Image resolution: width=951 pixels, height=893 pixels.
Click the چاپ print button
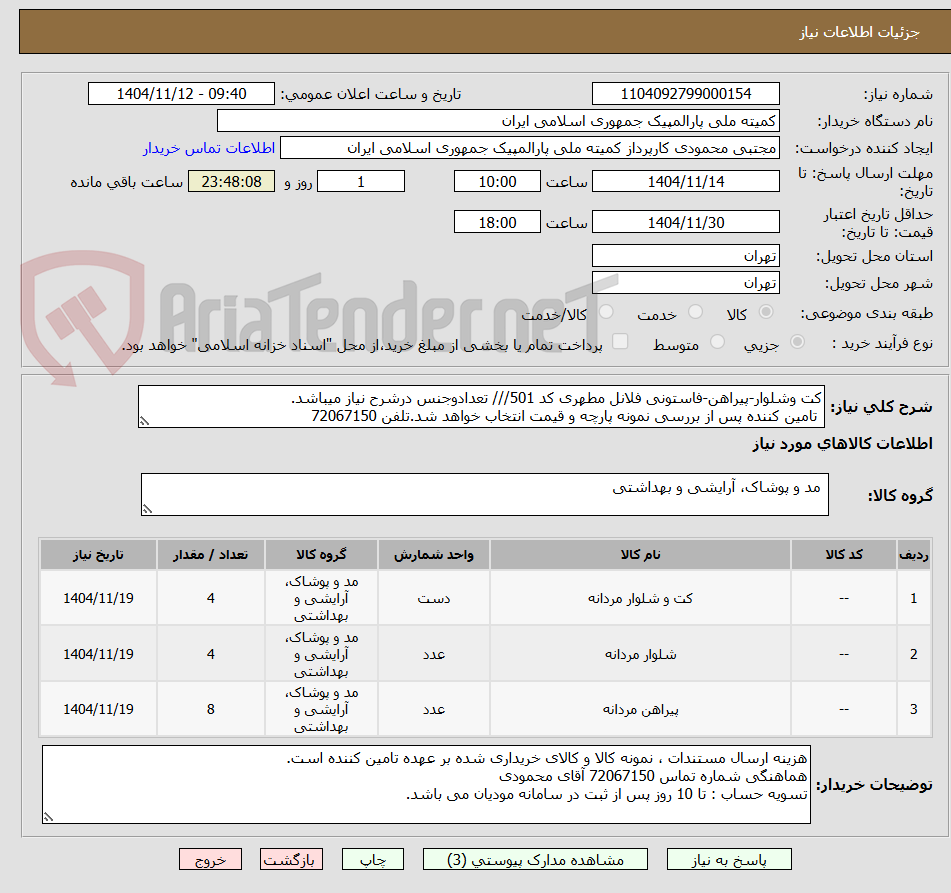(x=373, y=860)
